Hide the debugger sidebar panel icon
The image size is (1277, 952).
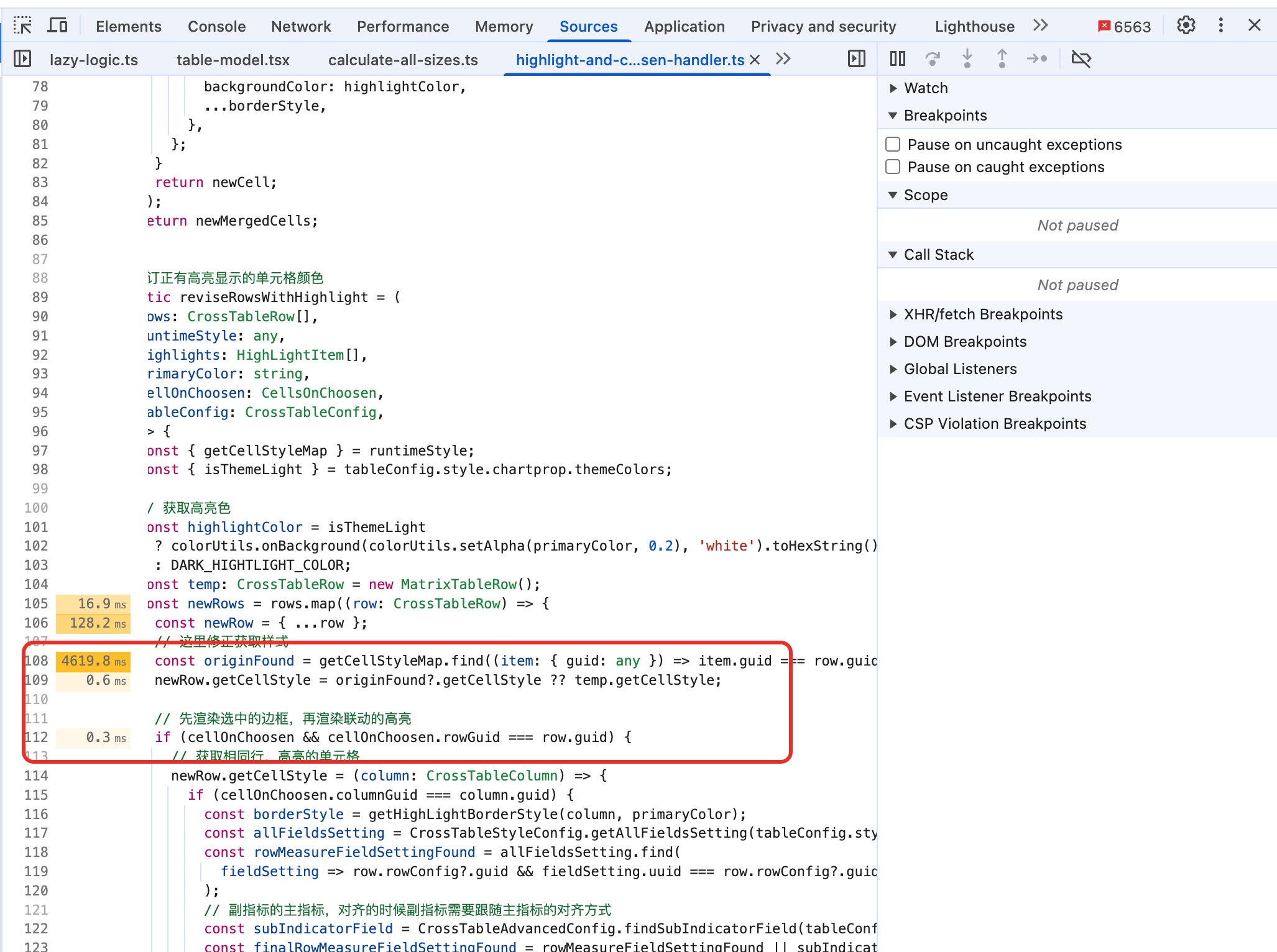tap(856, 59)
